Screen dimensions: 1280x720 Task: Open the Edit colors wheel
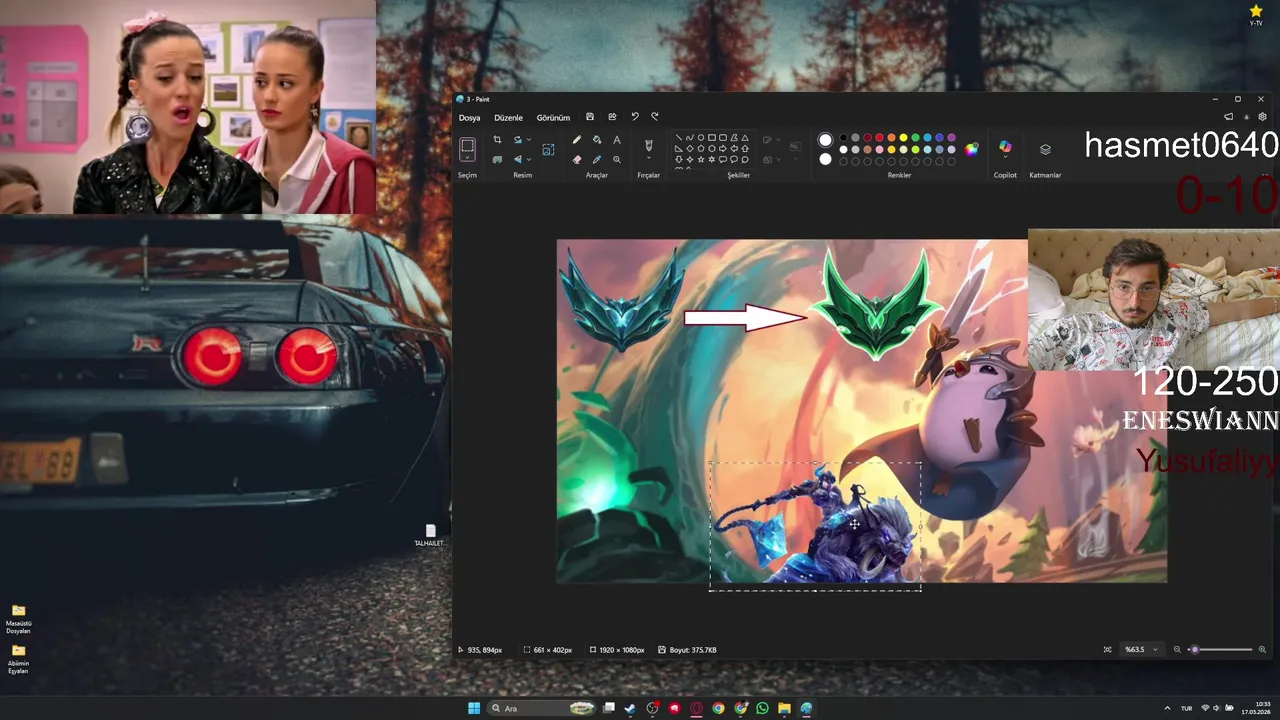point(971,149)
